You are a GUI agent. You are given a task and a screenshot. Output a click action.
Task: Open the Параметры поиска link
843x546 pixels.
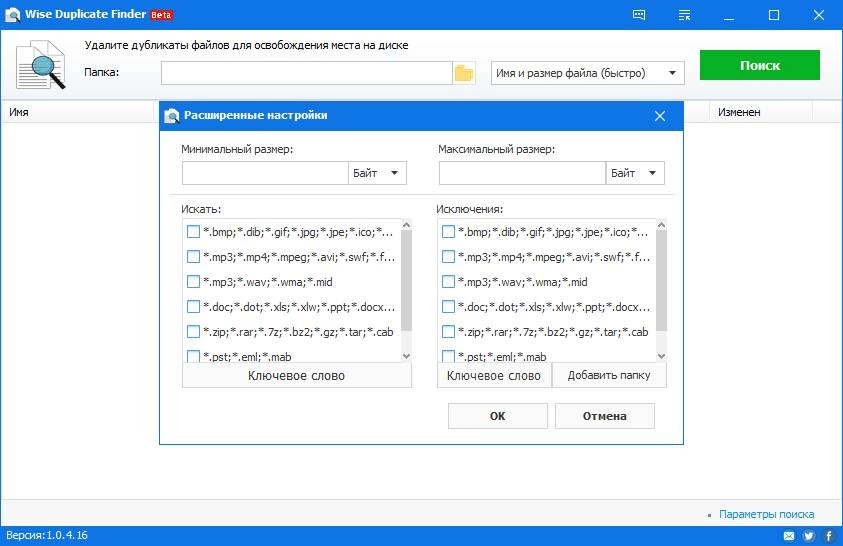tap(767, 514)
